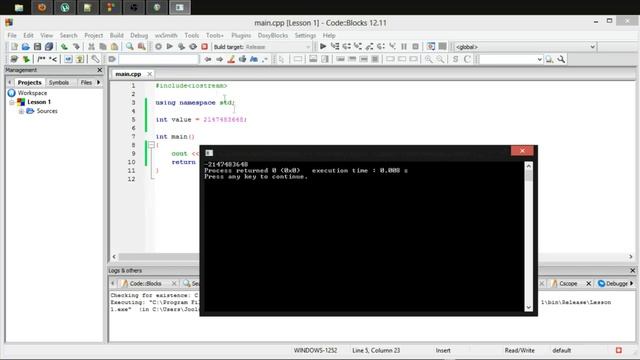Show more Management tabs with right arrow
Screen dimensions: 640x360
[98, 82]
